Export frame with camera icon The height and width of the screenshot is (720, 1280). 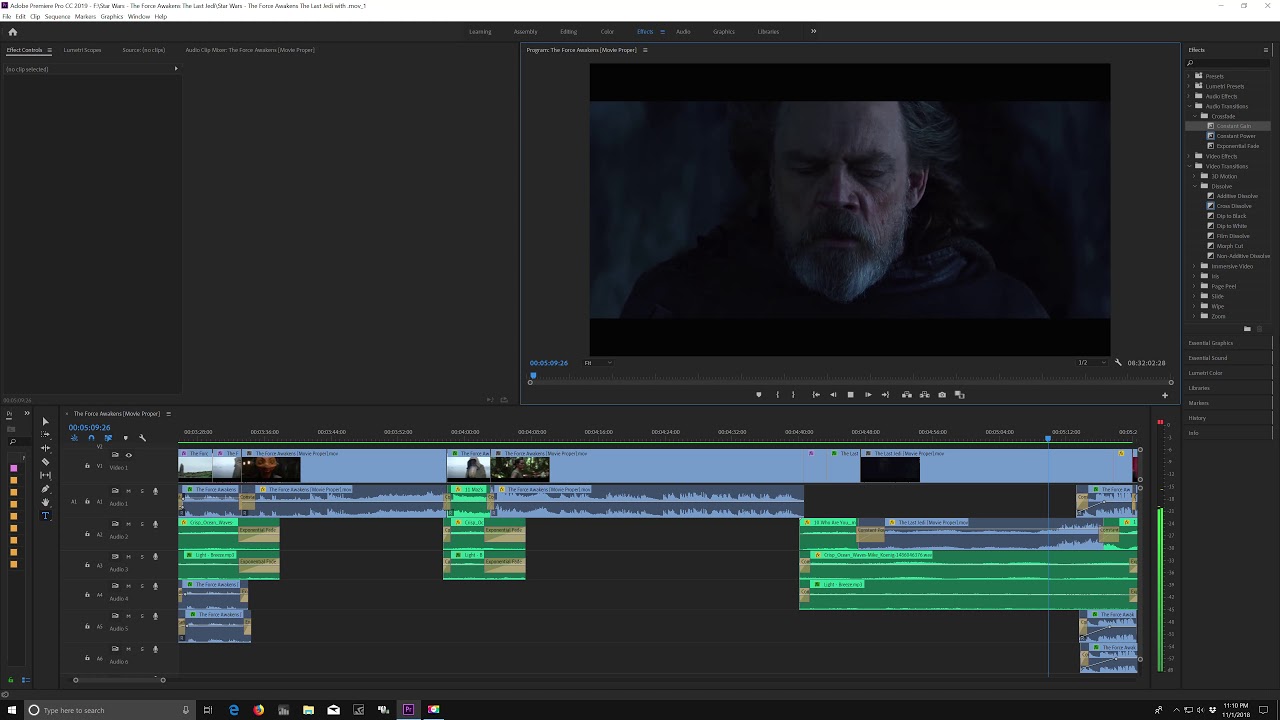point(942,395)
